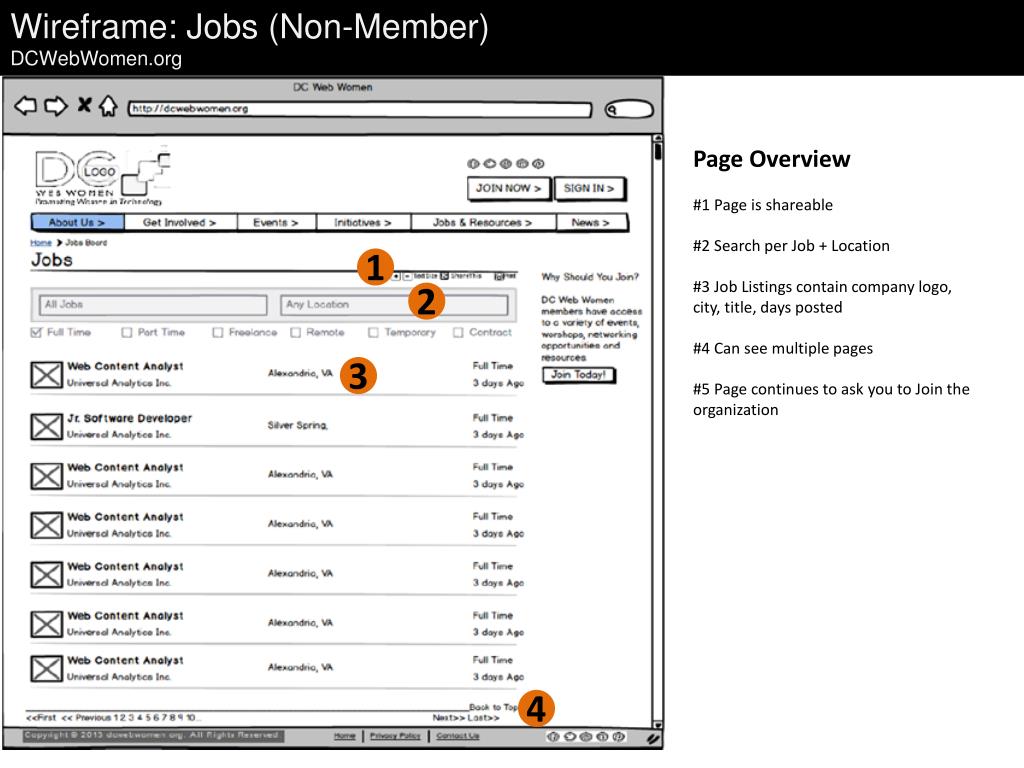Click the second social icon in footer

coord(569,737)
